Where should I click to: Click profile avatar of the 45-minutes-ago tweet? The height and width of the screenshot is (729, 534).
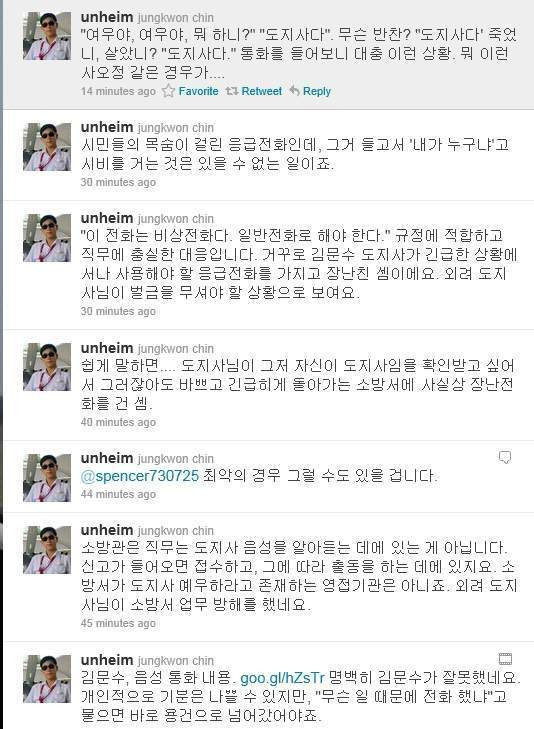47,550
